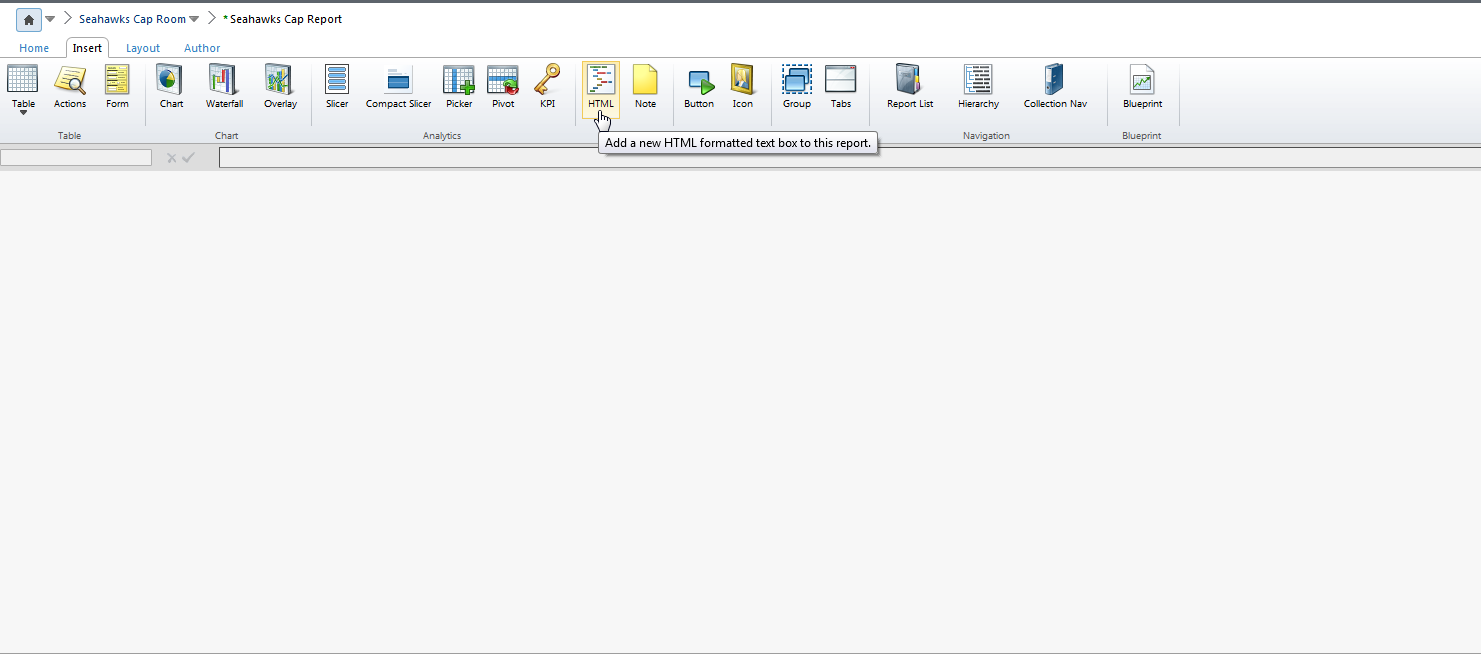
Task: Go to the Home icon in breadcrumb
Action: point(29,19)
